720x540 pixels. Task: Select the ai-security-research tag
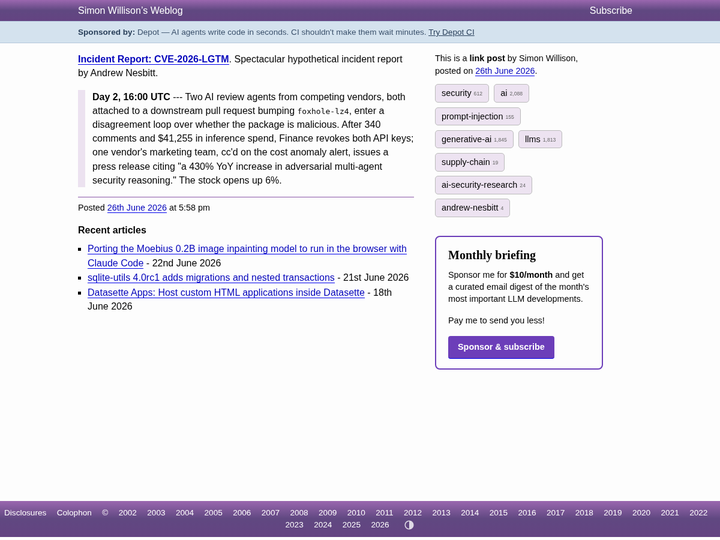pos(484,185)
